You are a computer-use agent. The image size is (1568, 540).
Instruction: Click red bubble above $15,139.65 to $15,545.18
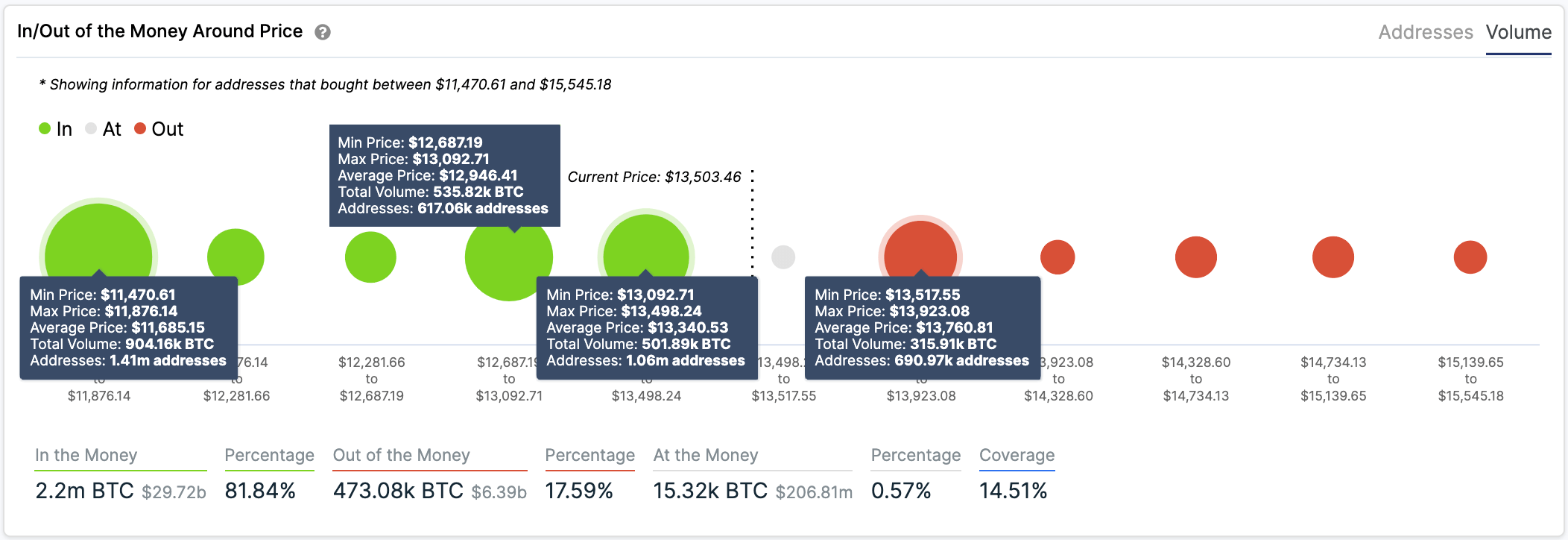point(1470,257)
